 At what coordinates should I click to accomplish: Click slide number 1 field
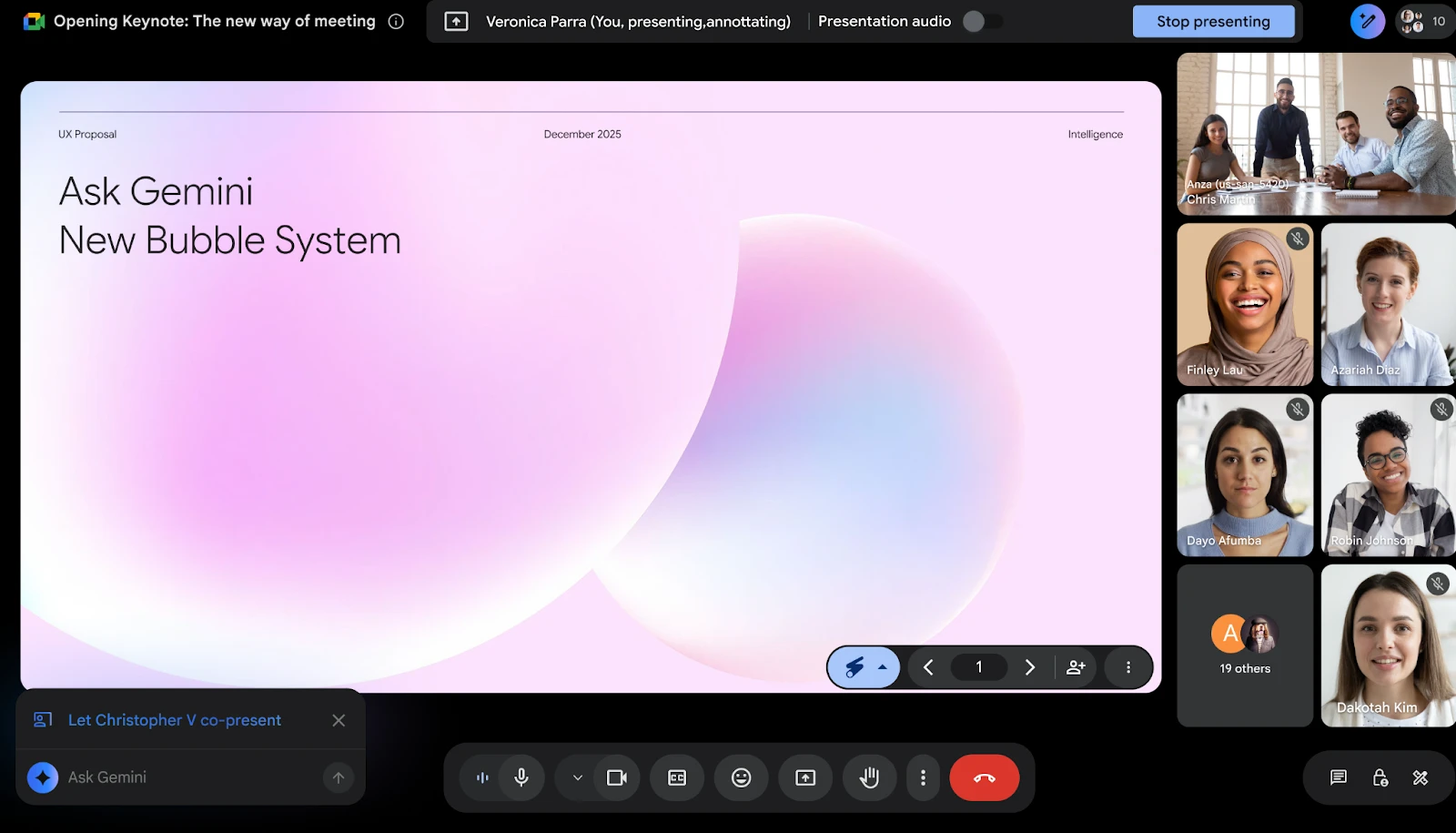click(x=979, y=667)
